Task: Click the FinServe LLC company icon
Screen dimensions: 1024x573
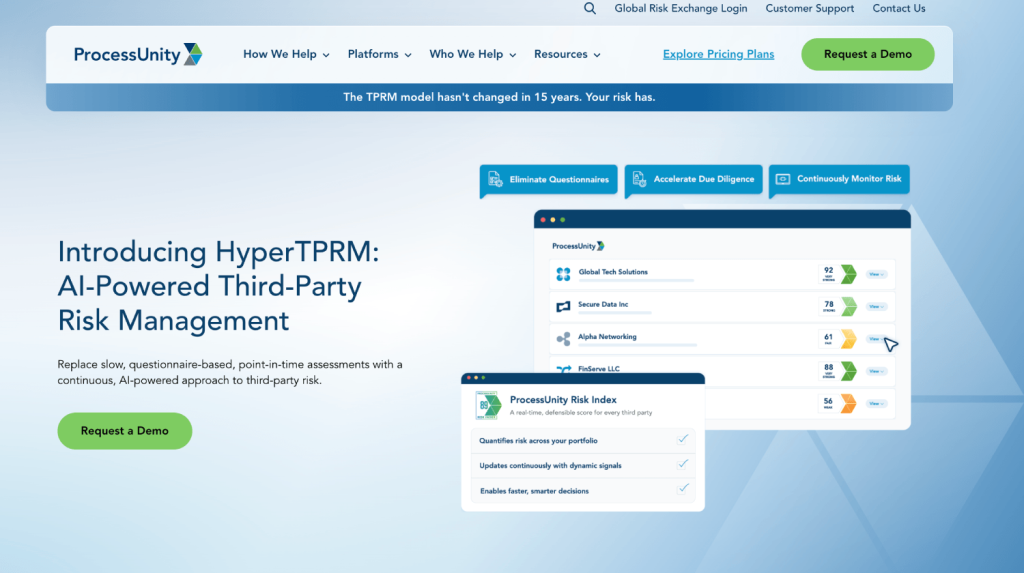Action: pyautogui.click(x=563, y=369)
